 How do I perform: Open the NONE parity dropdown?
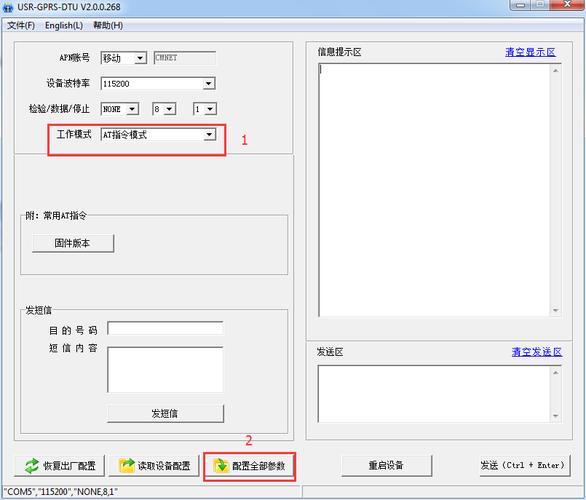coord(120,109)
